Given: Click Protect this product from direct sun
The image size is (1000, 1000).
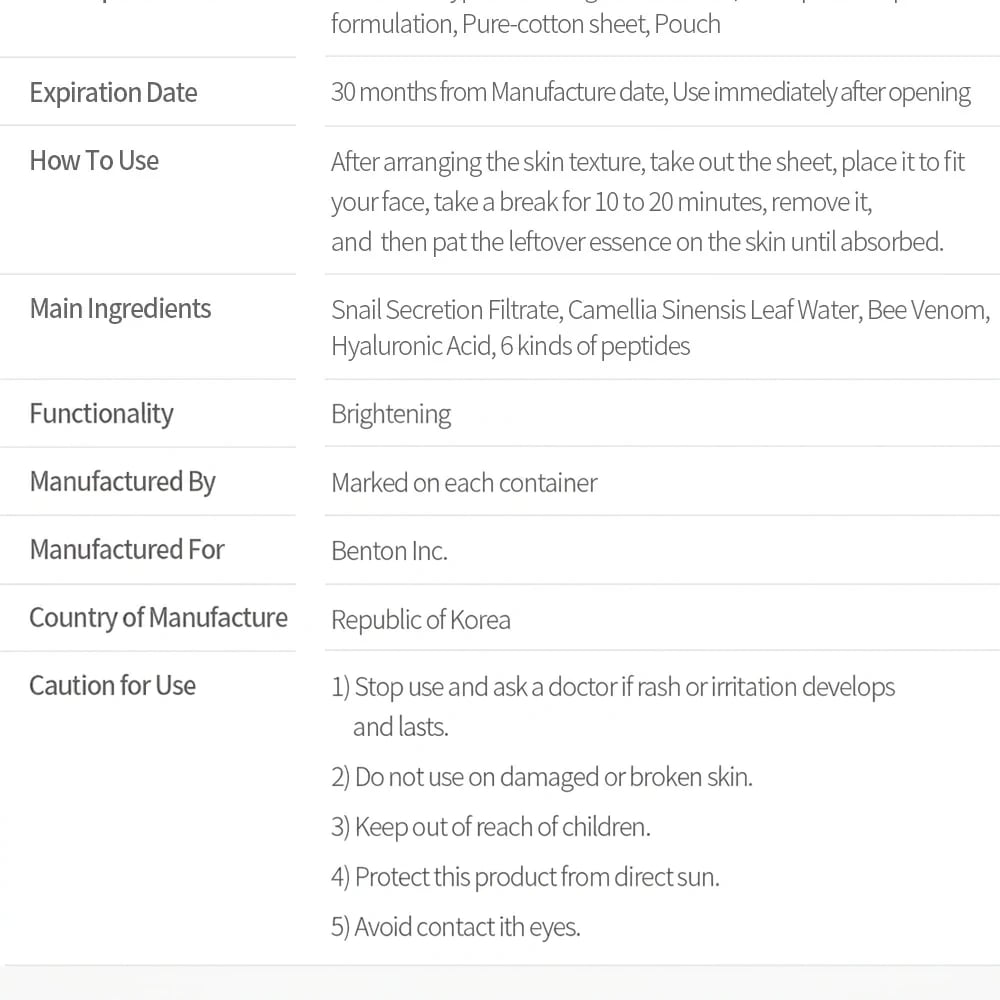Looking at the screenshot, I should pos(526,877).
